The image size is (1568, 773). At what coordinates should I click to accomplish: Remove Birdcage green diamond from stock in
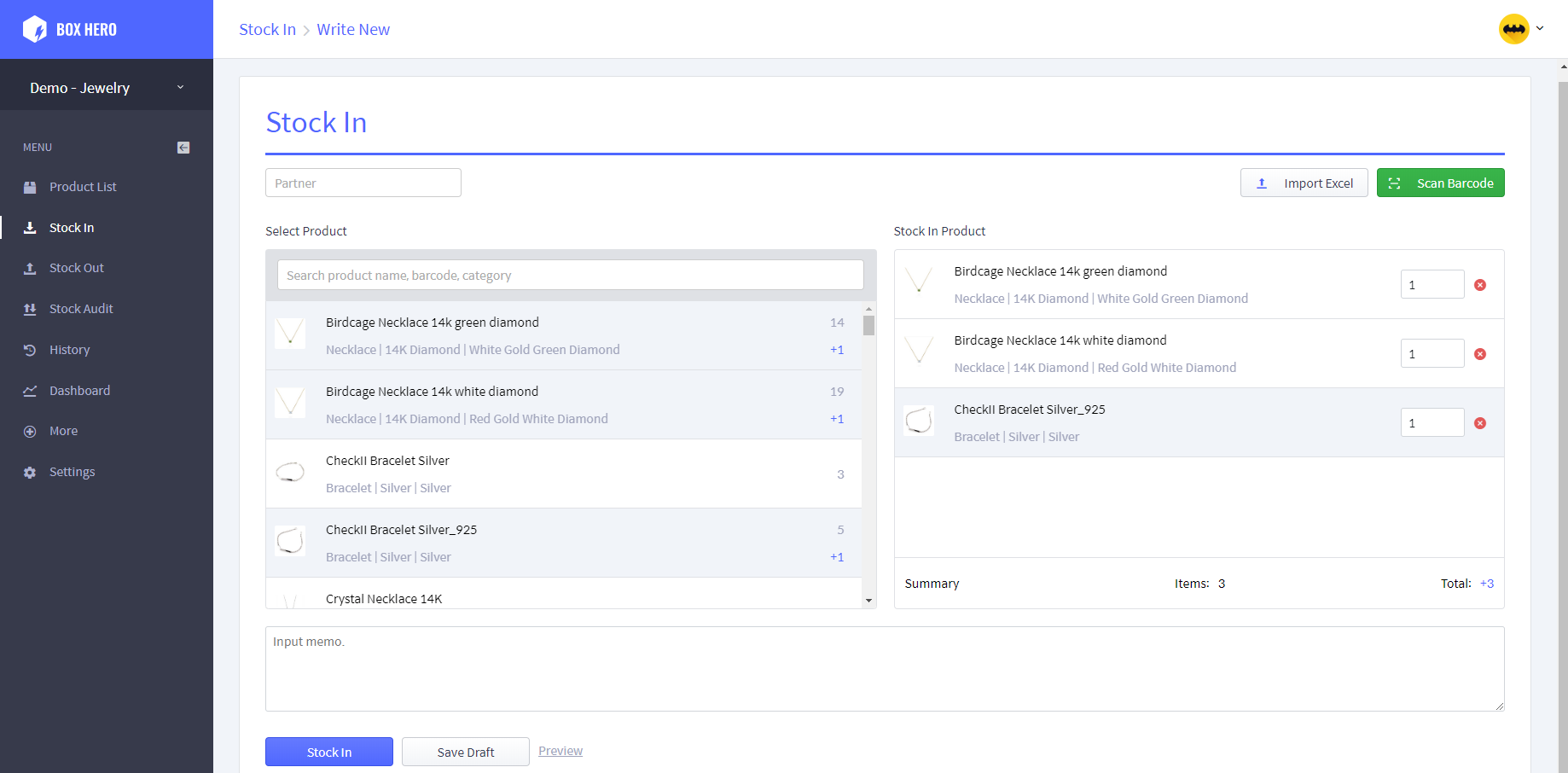[x=1480, y=285]
